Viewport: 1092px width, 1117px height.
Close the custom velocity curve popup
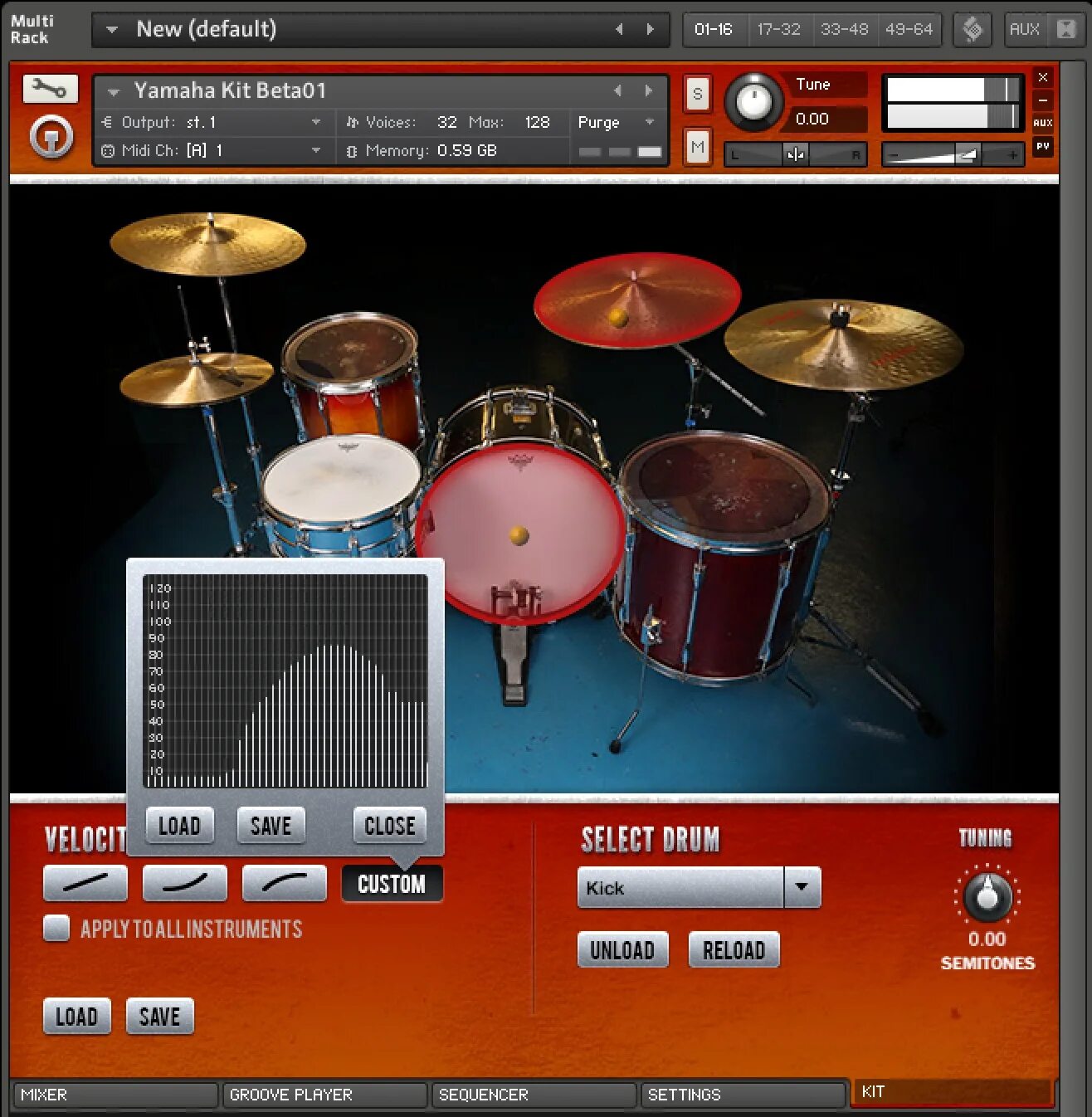390,826
